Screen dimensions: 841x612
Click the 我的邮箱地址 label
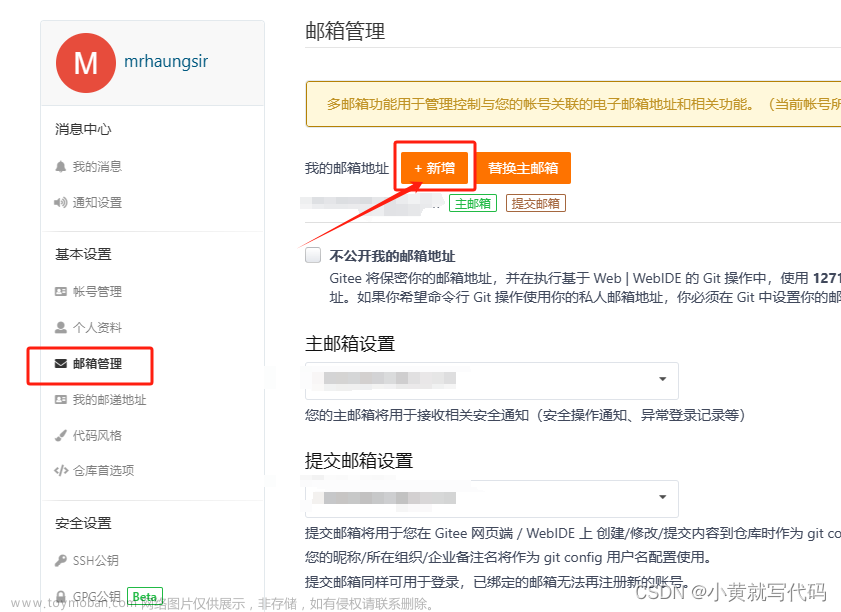pyautogui.click(x=347, y=168)
